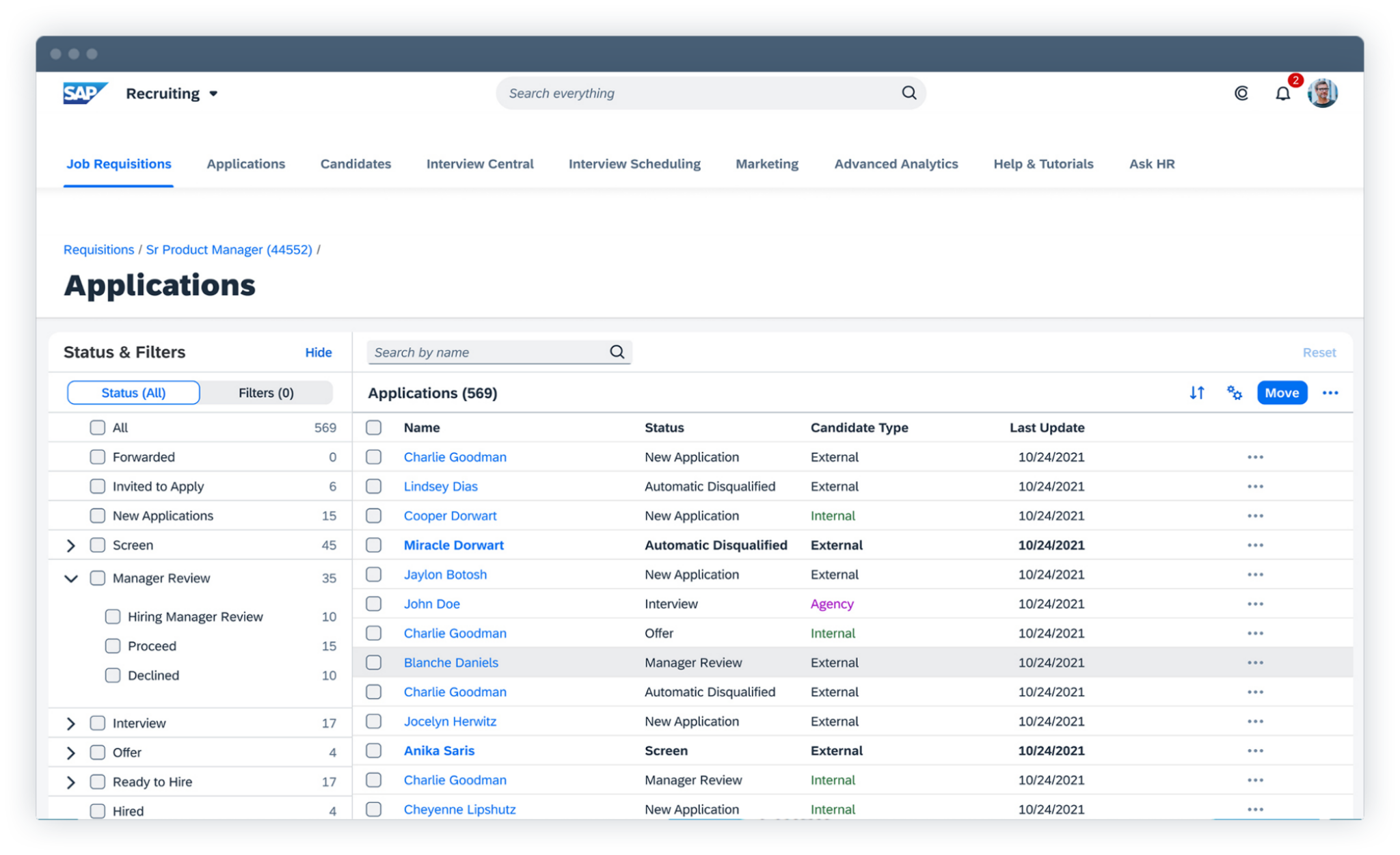Screen dimensions: 1400x855
Task: Expand the Interview status group
Action: (x=70, y=724)
